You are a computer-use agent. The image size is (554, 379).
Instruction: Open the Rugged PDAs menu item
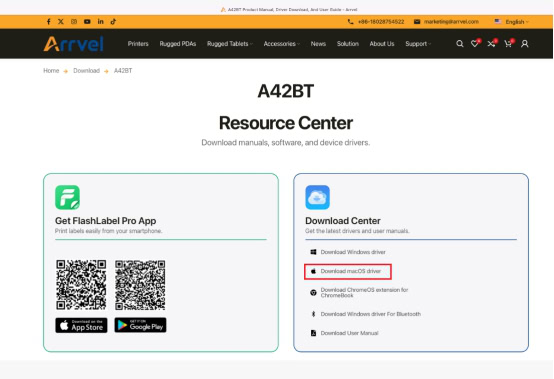pos(178,44)
